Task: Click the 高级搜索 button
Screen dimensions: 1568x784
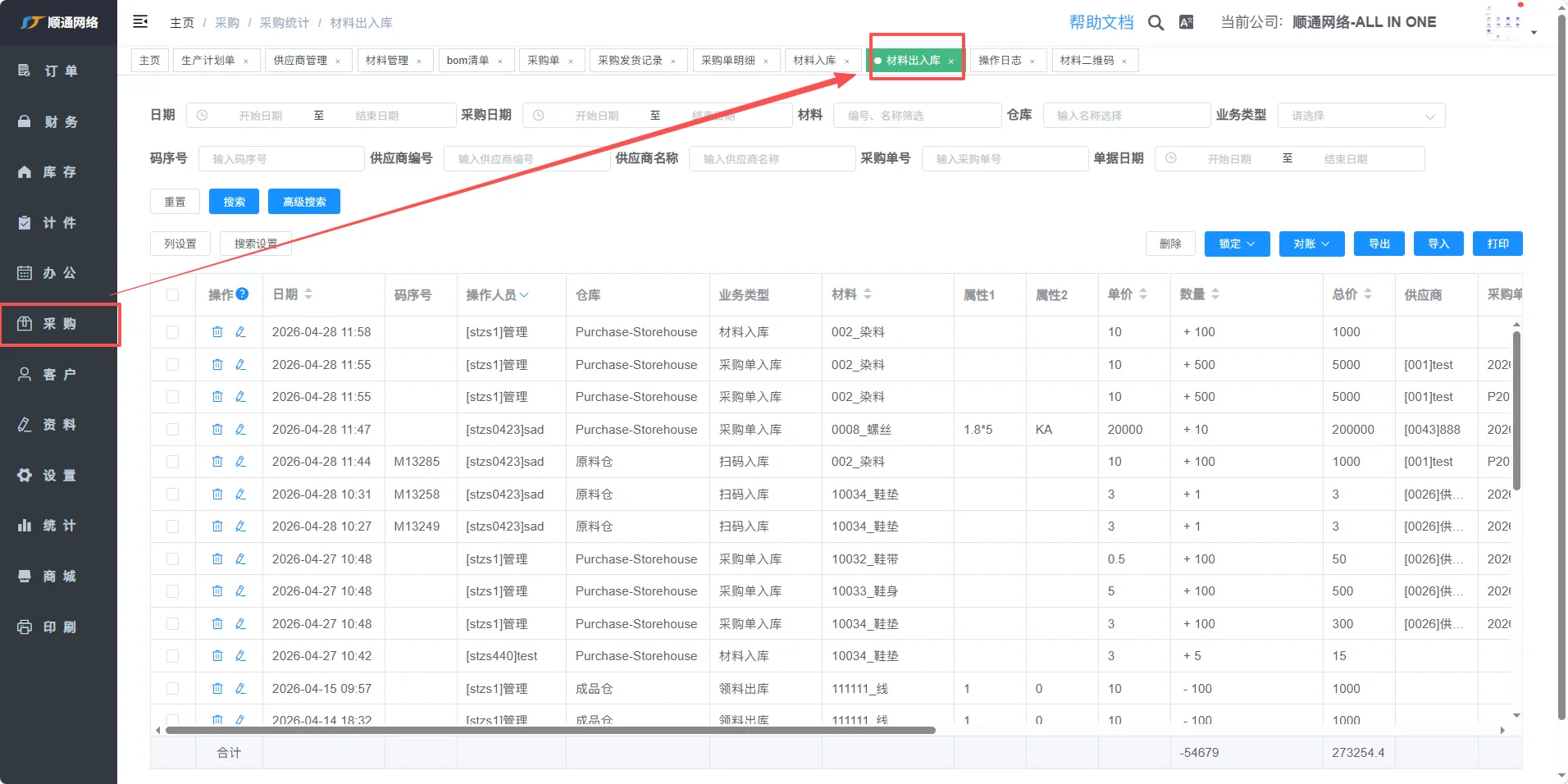Action: click(304, 202)
